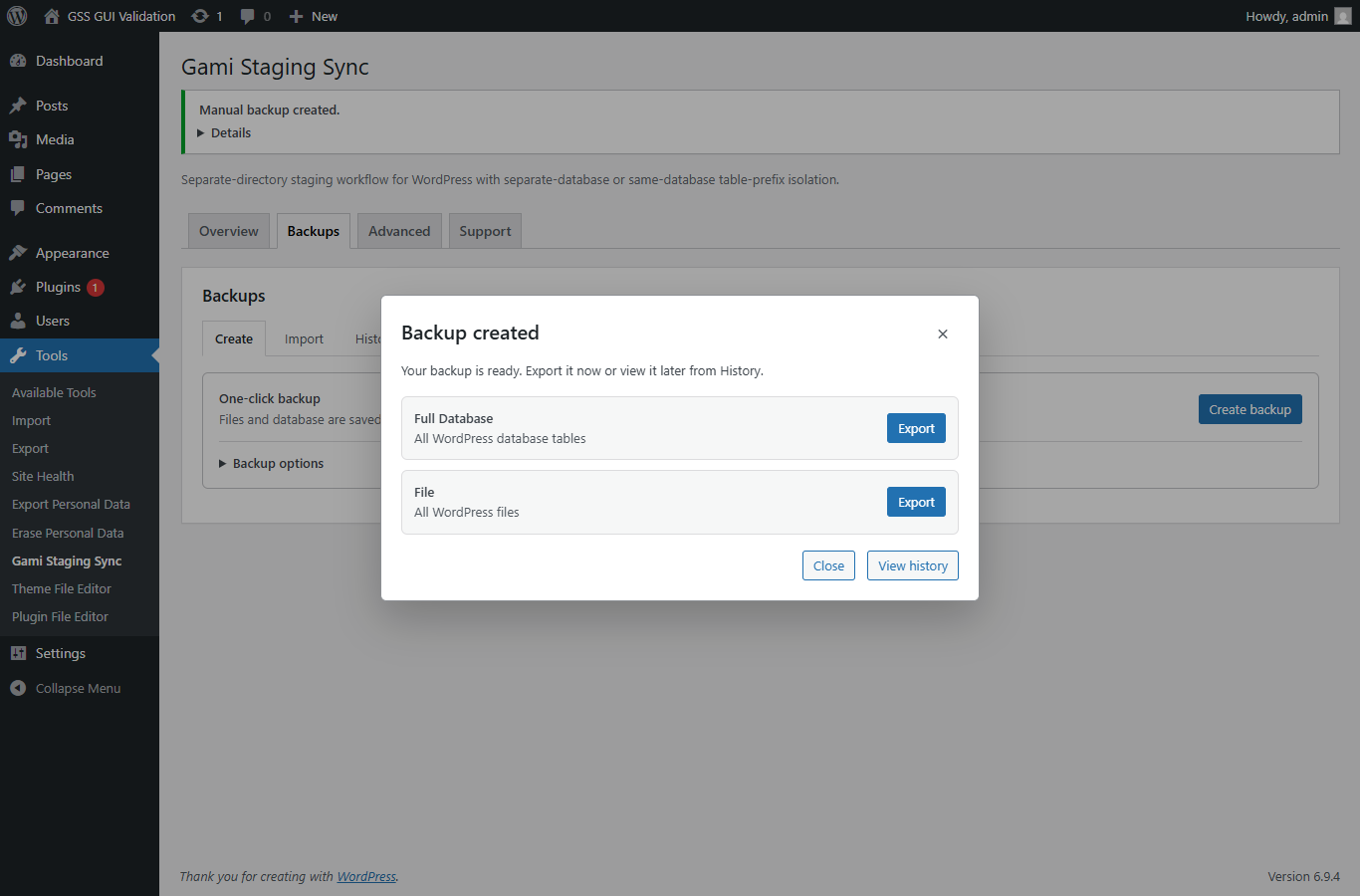Switch to the Overview tab
The height and width of the screenshot is (896, 1360).
229,231
